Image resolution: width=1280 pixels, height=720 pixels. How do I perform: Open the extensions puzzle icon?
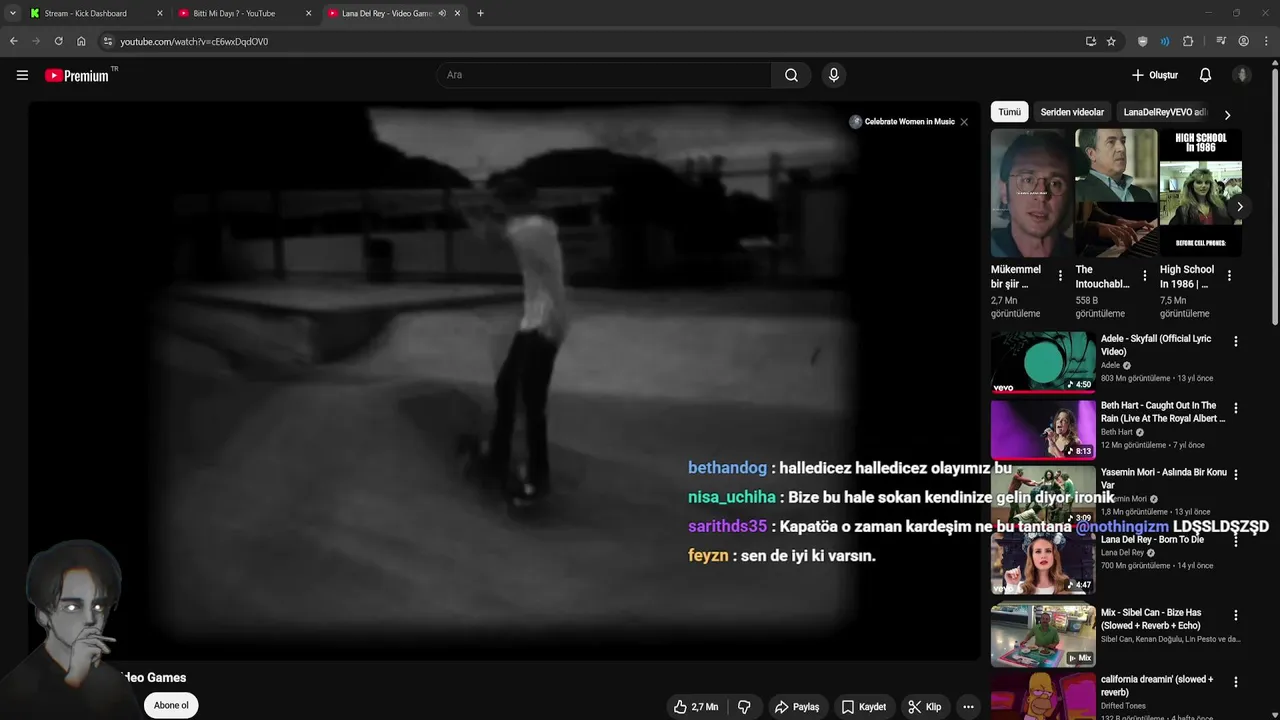pos(1188,41)
